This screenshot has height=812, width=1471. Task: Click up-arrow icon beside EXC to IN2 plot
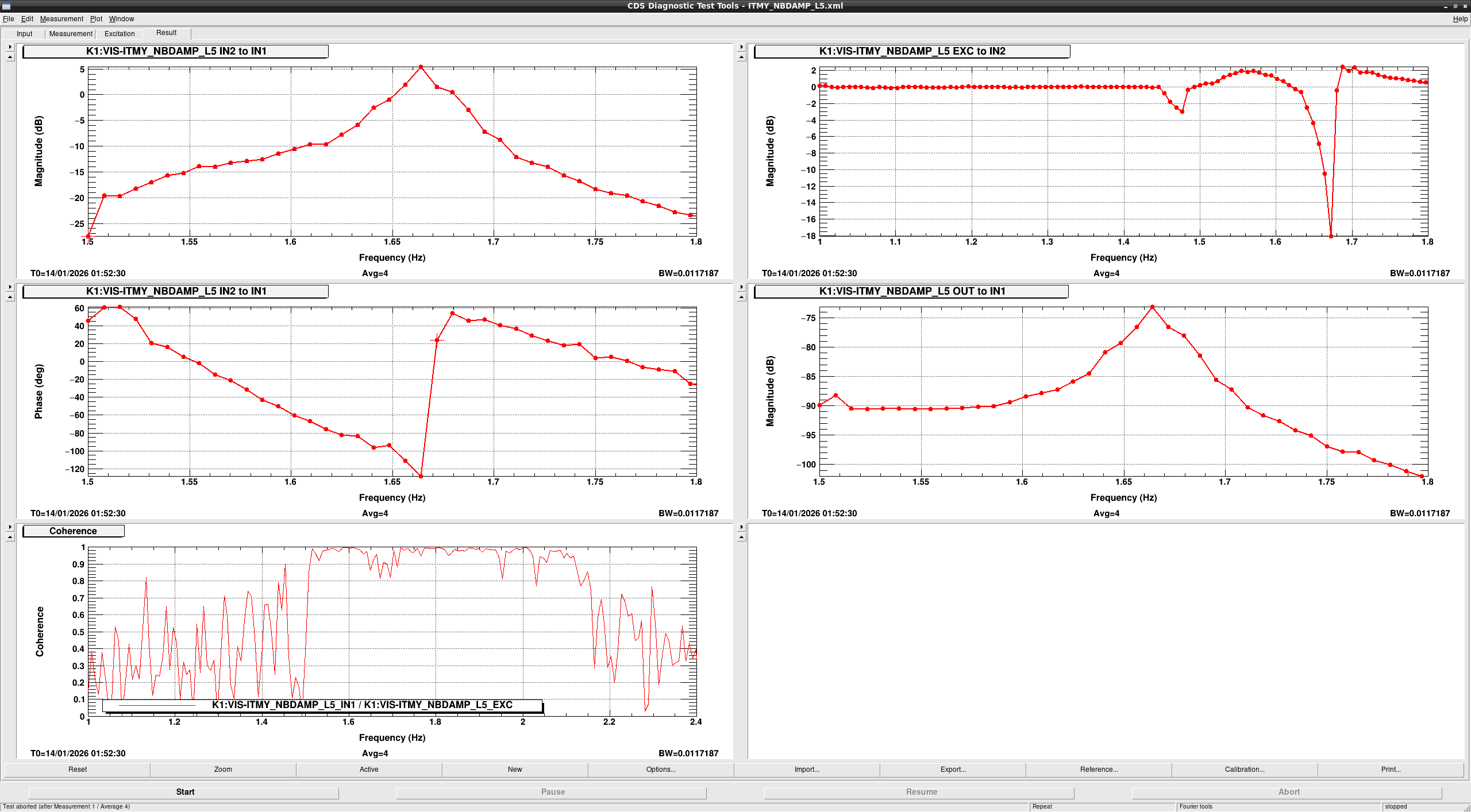point(741,57)
